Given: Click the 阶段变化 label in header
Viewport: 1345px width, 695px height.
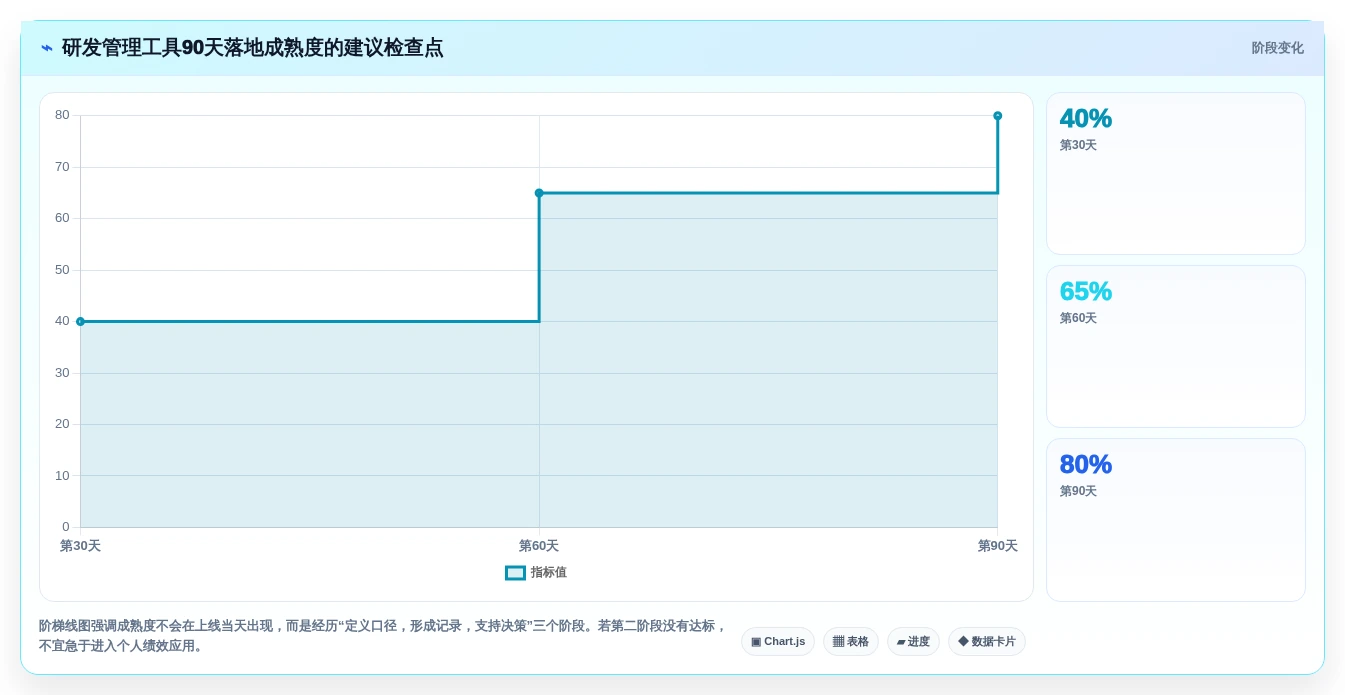Looking at the screenshot, I should (x=1277, y=48).
